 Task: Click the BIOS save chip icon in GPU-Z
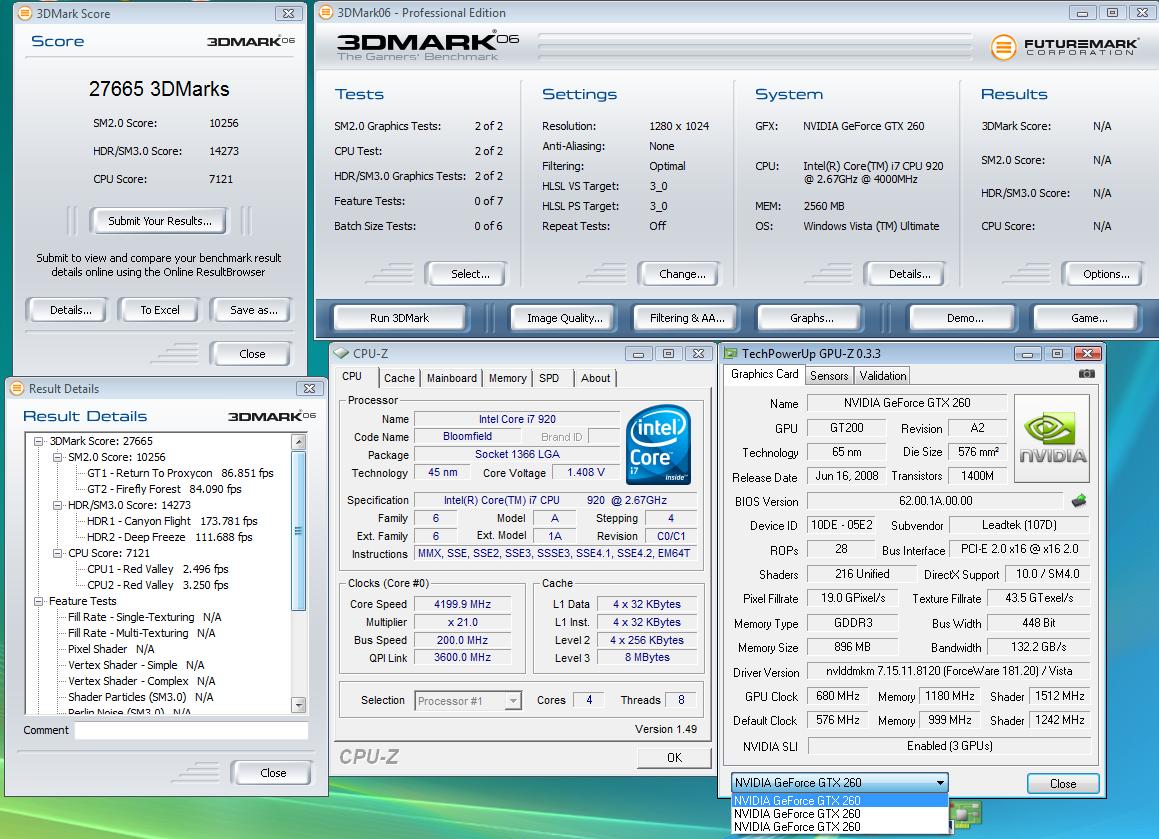(x=1078, y=501)
